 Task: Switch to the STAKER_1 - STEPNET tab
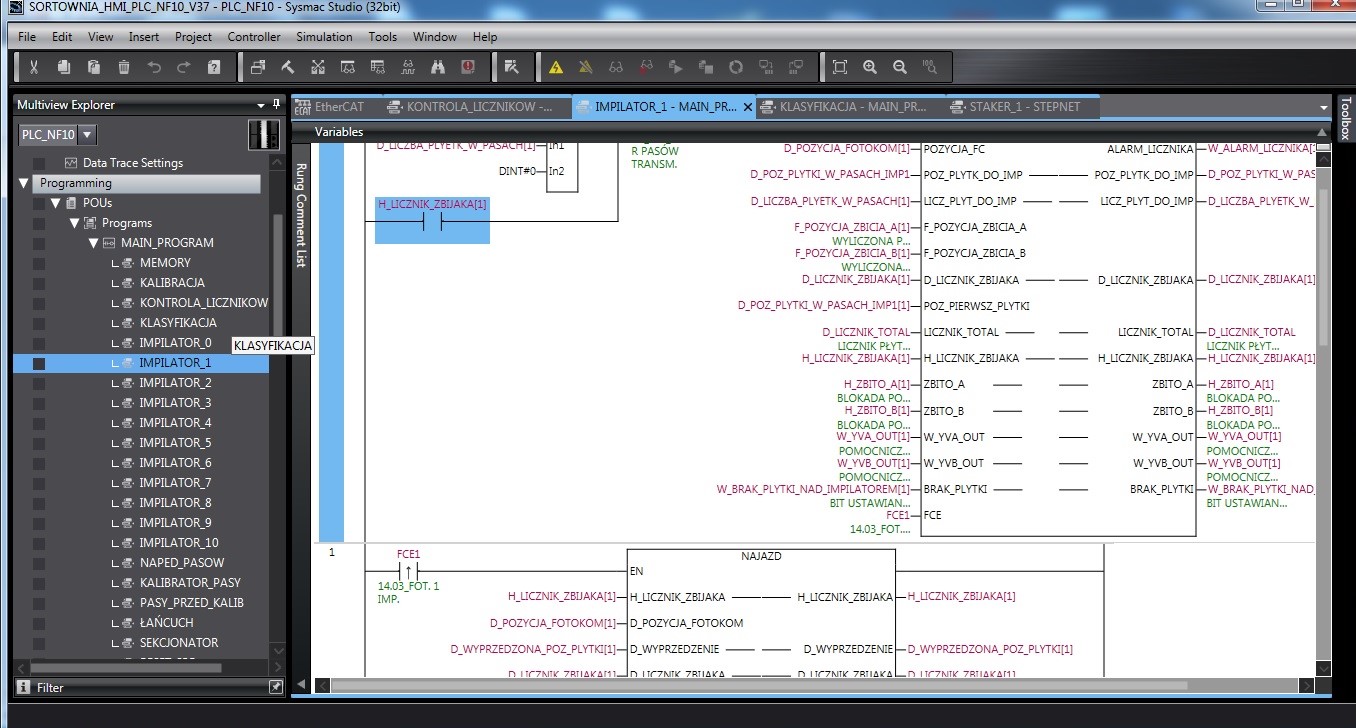[x=1024, y=106]
